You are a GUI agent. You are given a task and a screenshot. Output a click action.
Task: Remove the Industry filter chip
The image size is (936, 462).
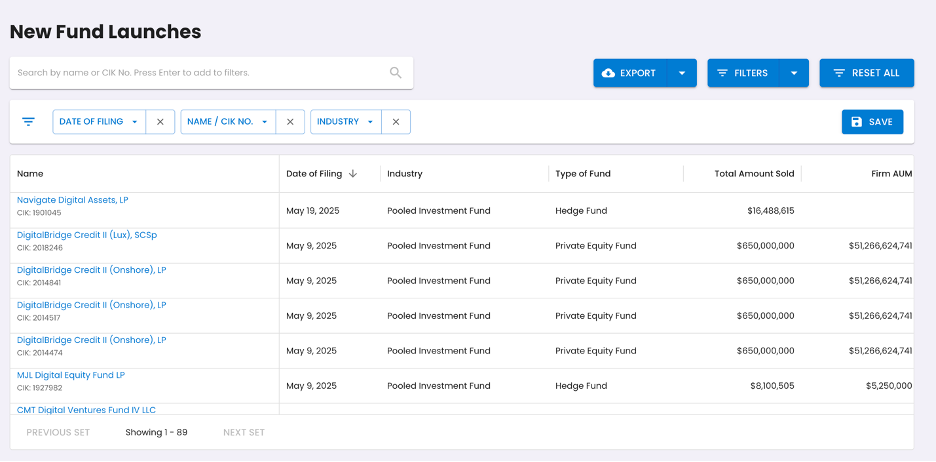click(396, 122)
